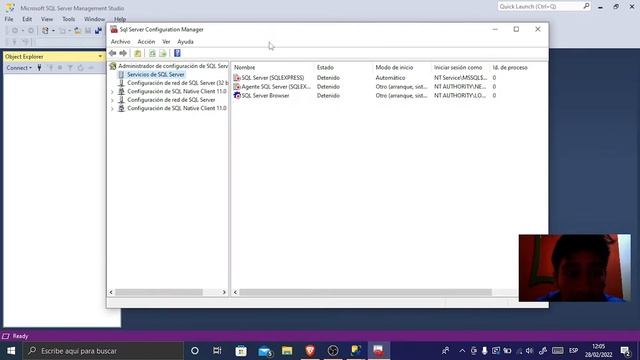This screenshot has height=360, width=640.
Task: Click the Save icon in SSMS toolbar
Action: click(88, 31)
